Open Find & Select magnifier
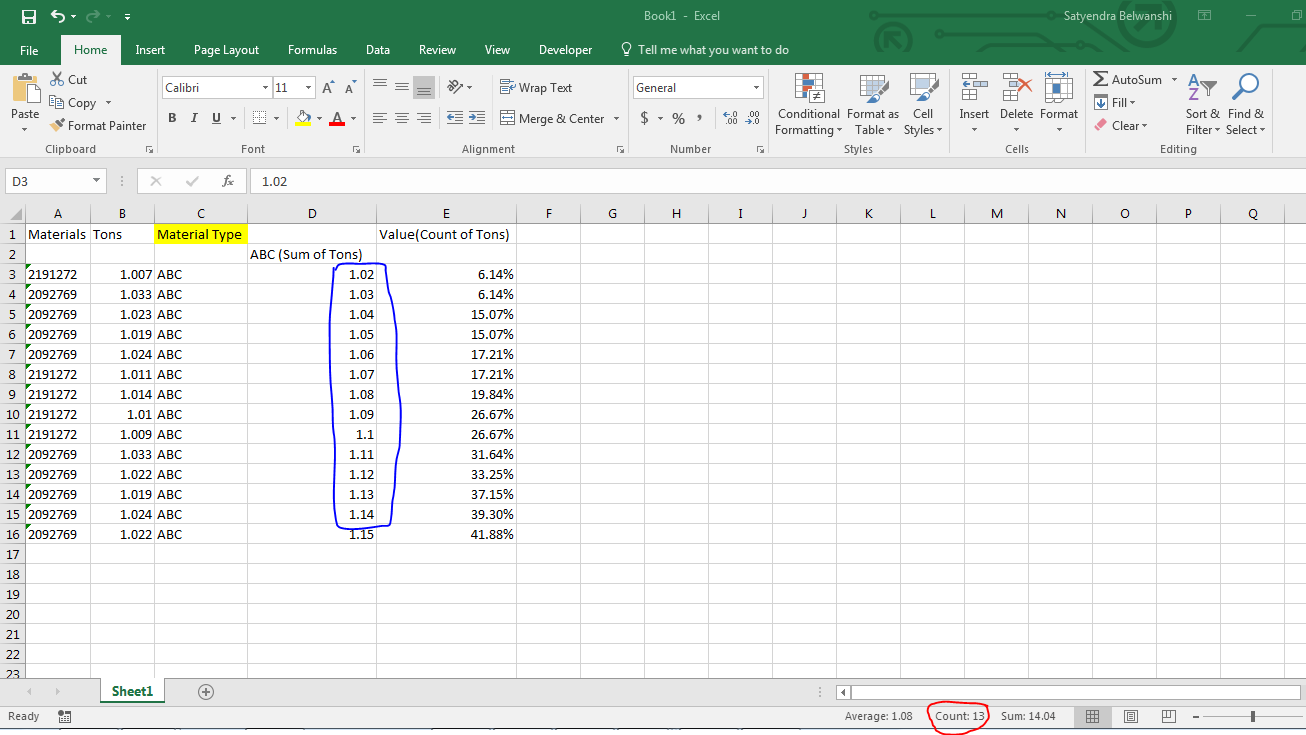The width and height of the screenshot is (1306, 735). click(1245, 104)
